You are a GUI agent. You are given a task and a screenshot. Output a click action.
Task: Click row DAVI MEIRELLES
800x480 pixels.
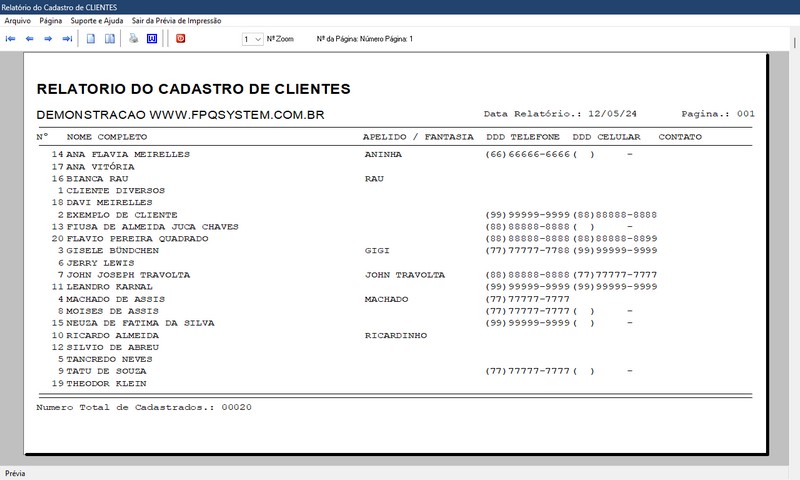coord(109,203)
